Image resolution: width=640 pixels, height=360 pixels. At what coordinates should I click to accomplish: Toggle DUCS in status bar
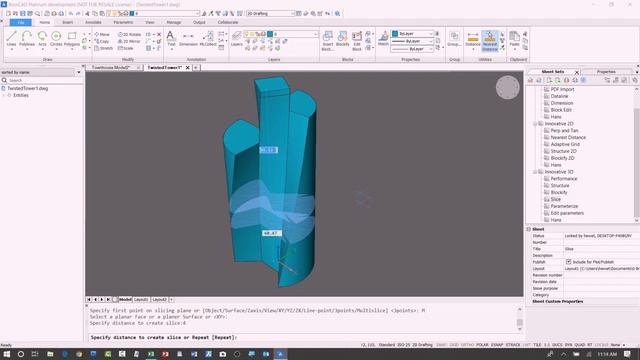coord(557,345)
